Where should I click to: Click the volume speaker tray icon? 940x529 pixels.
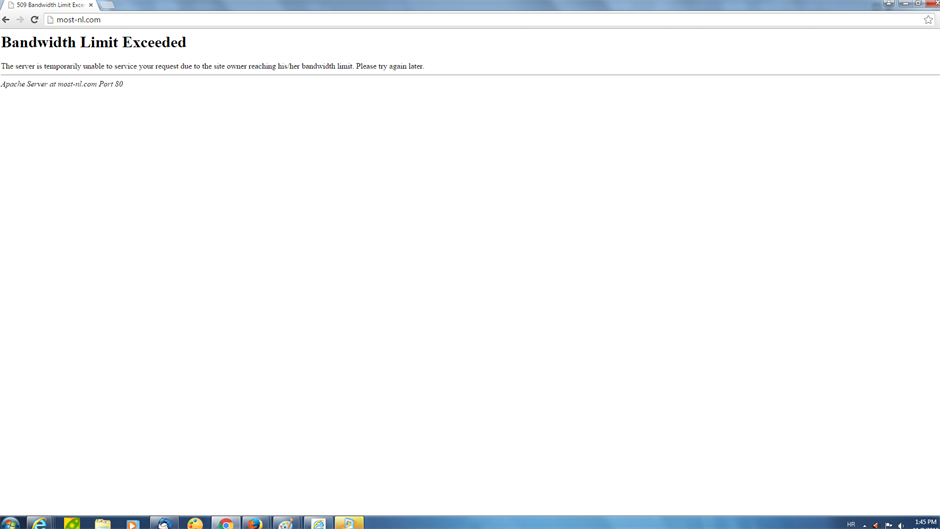pos(900,525)
